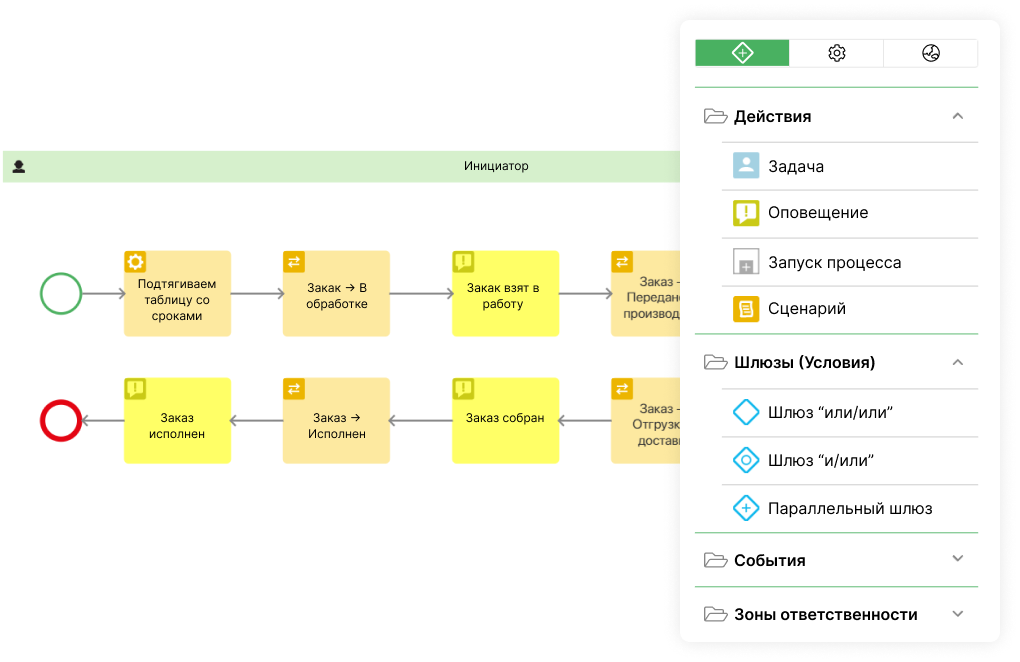Screen dimensions: 1020x662
Task: Click the Зоны ответственности folder icon
Action: (716, 614)
